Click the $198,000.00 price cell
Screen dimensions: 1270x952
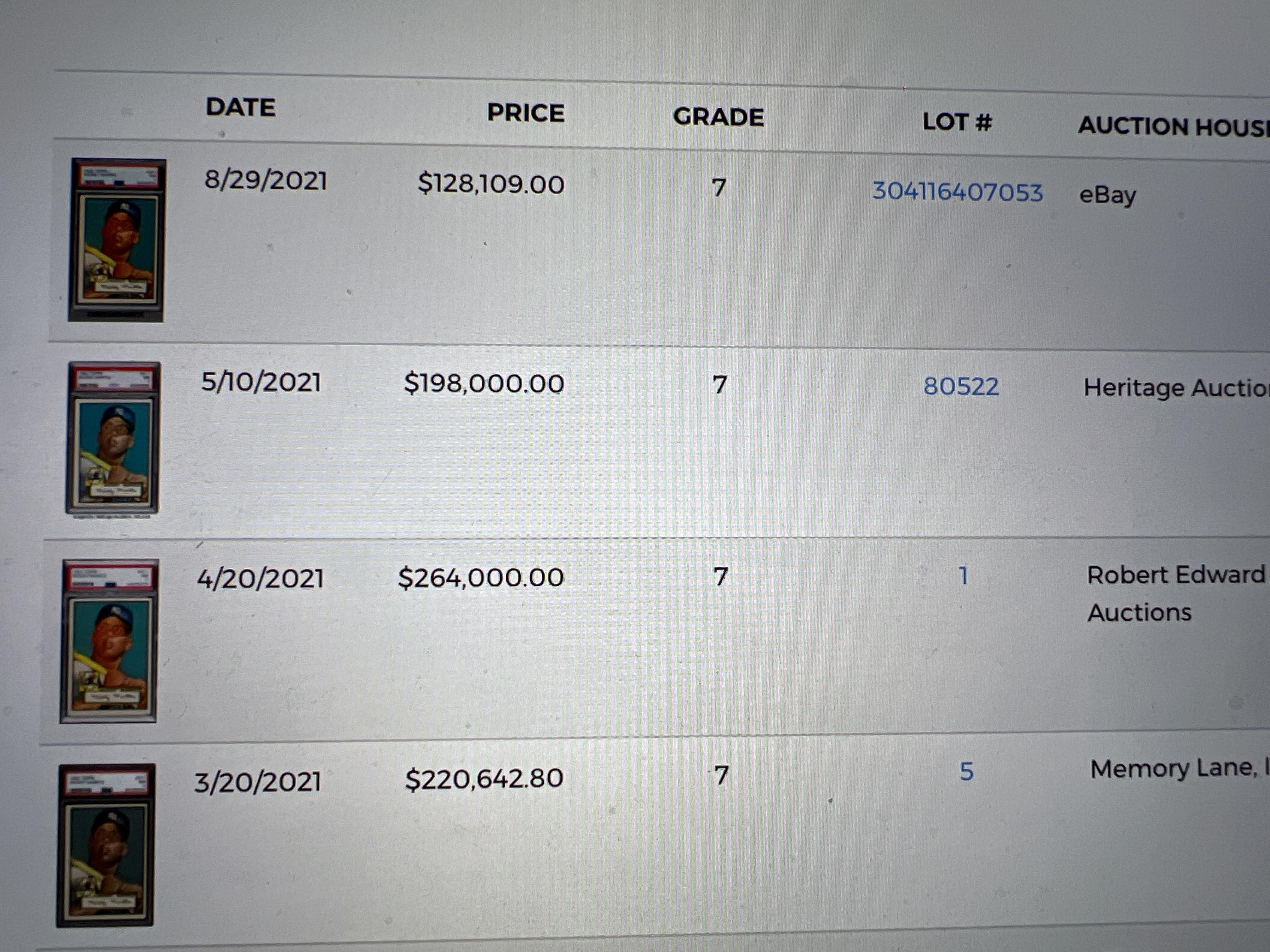coord(484,383)
